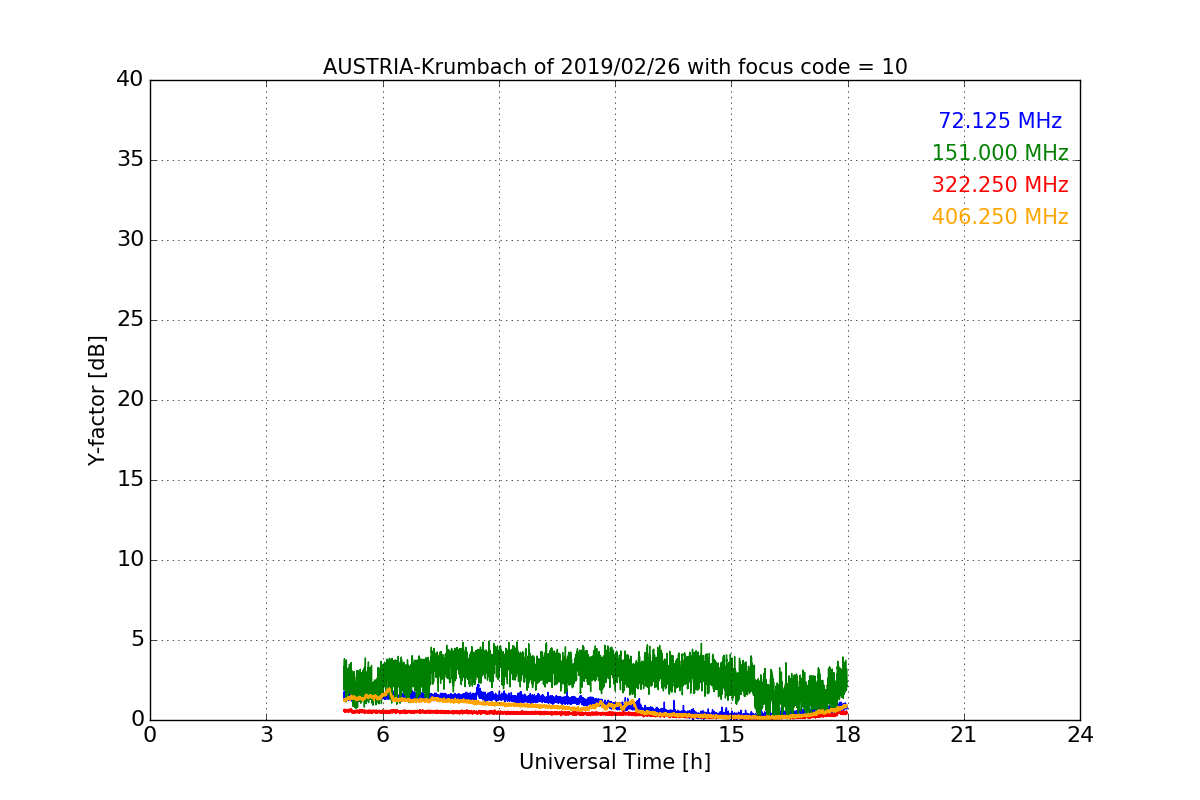The height and width of the screenshot is (800, 1200).
Task: Click the y-axis tick label 35
Action: click(130, 160)
